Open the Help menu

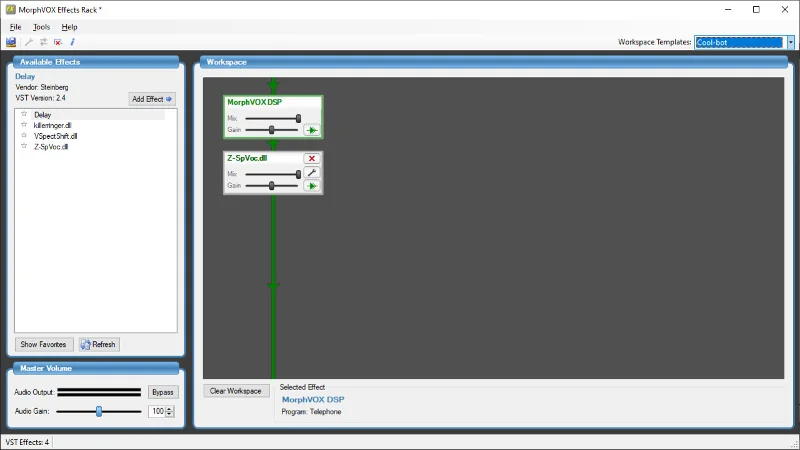click(69, 27)
